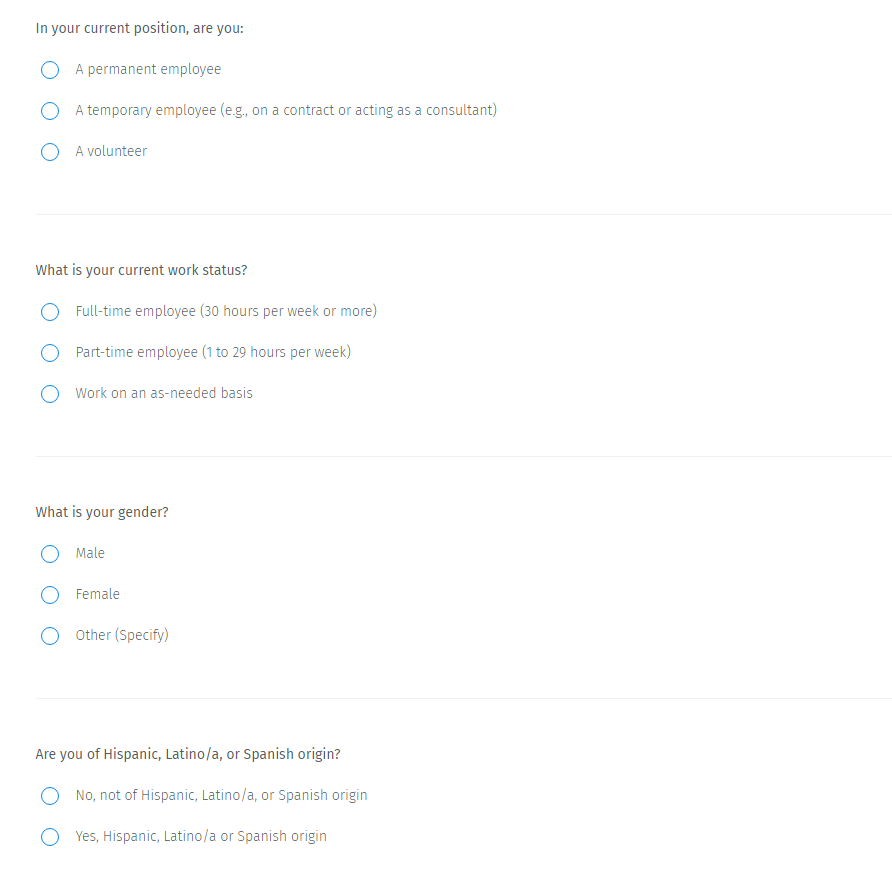Select the Full-time employee radio button
The height and width of the screenshot is (888, 892).
[x=50, y=312]
